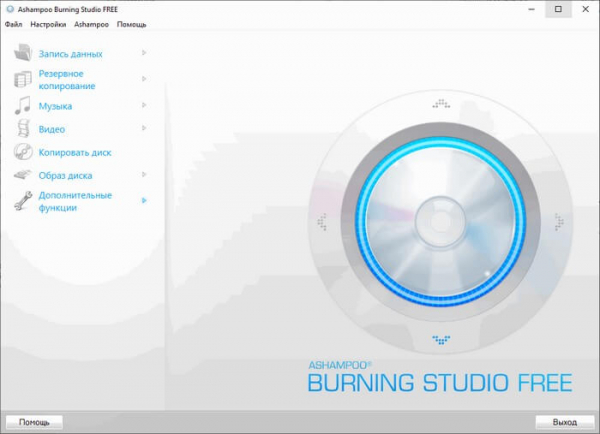Screen dimensions: 600x434
Task: Click the Помощь button at bottom left
Action: [x=34, y=422]
